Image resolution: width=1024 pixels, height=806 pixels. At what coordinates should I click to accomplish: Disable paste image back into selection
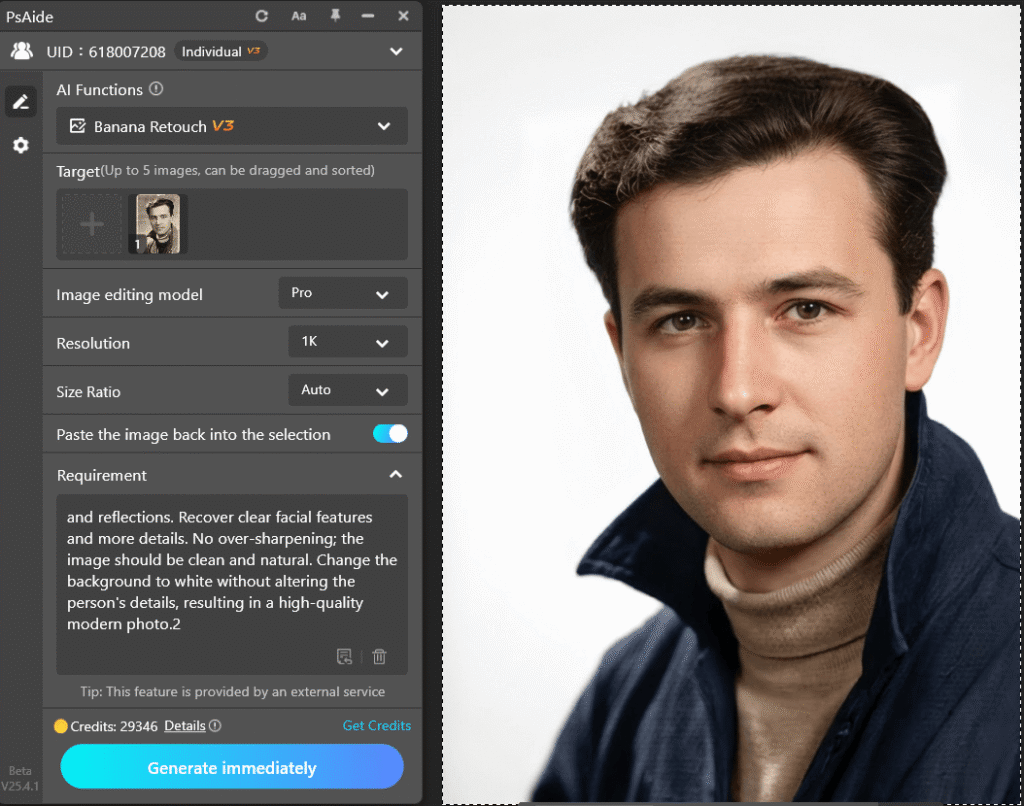pos(390,434)
